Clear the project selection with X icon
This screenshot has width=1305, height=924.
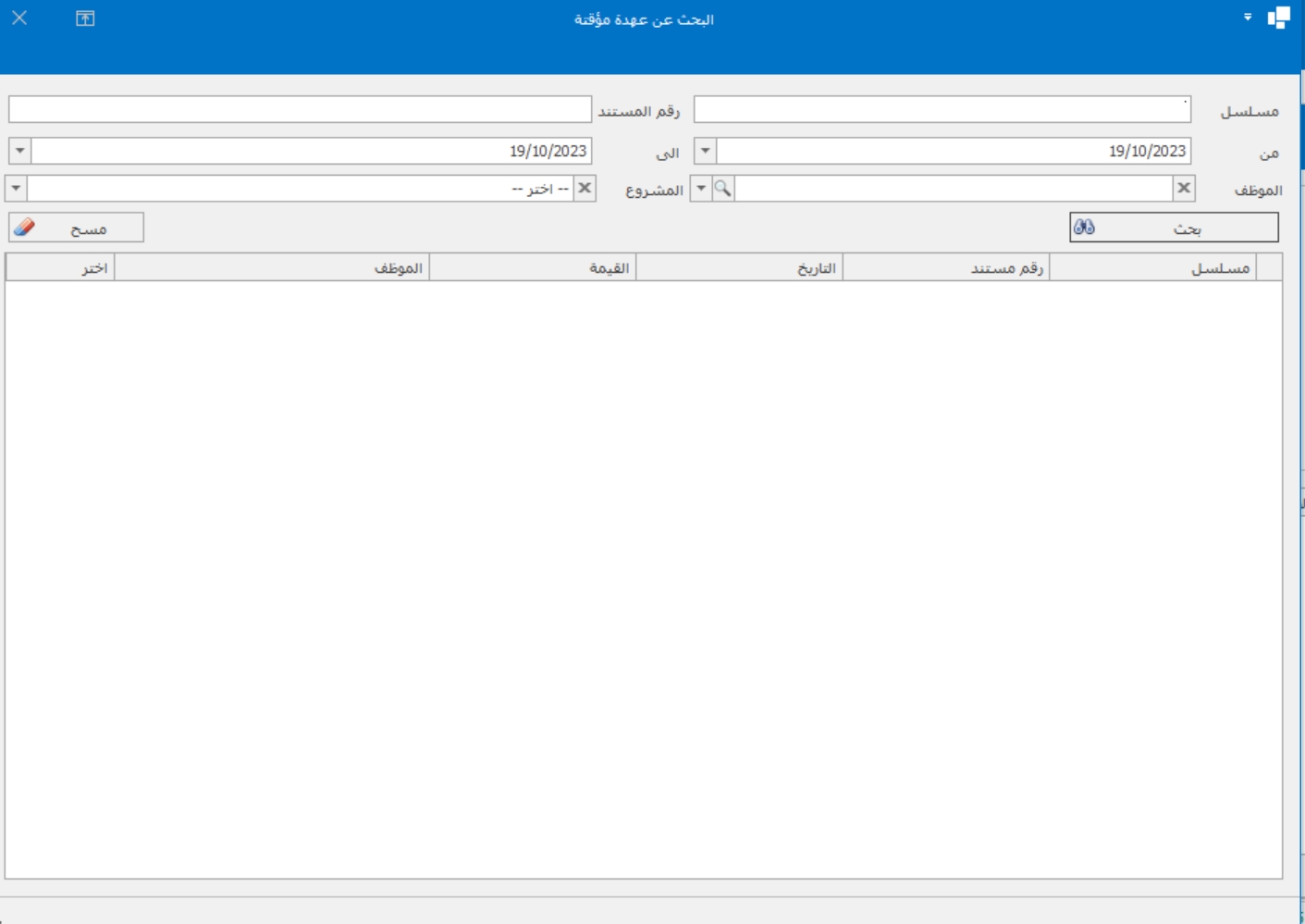point(585,189)
